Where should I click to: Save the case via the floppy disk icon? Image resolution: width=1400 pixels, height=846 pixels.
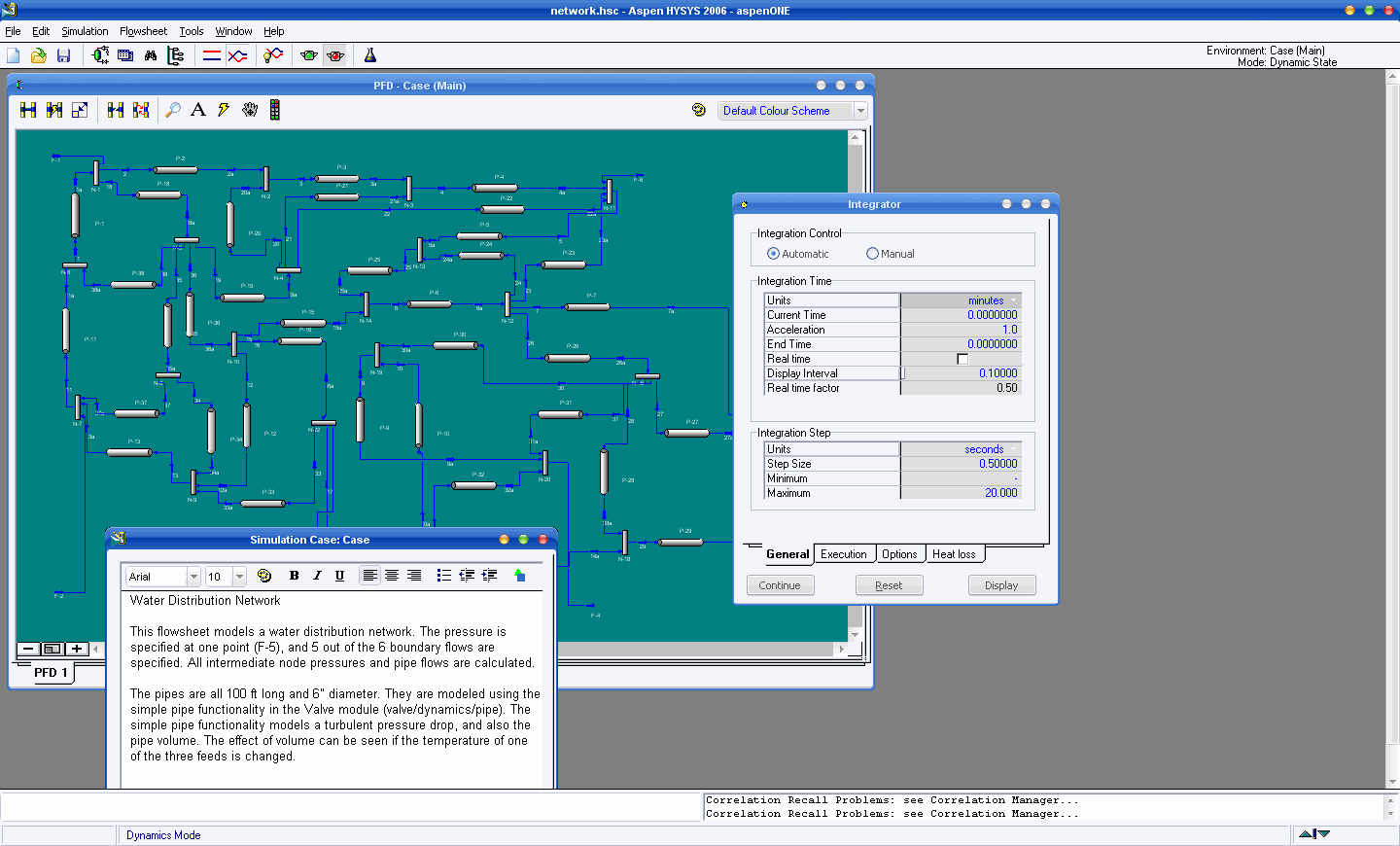click(x=63, y=55)
